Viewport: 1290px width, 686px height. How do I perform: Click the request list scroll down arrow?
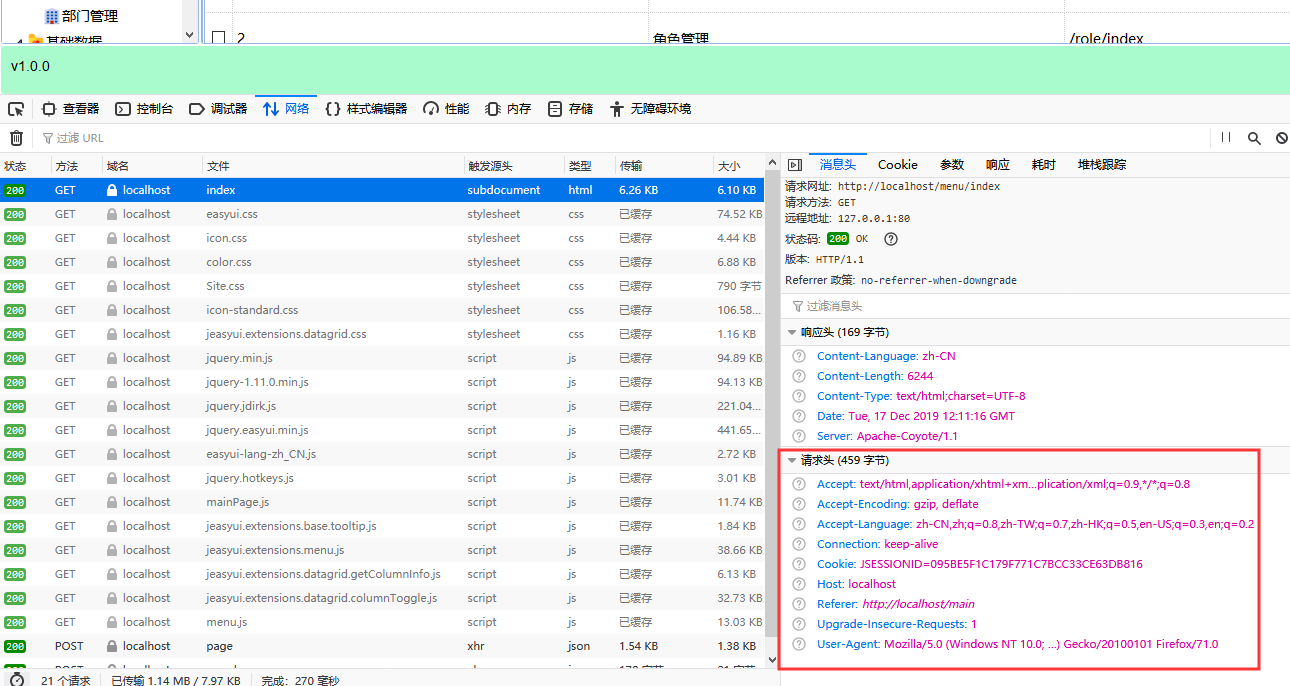coord(771,660)
